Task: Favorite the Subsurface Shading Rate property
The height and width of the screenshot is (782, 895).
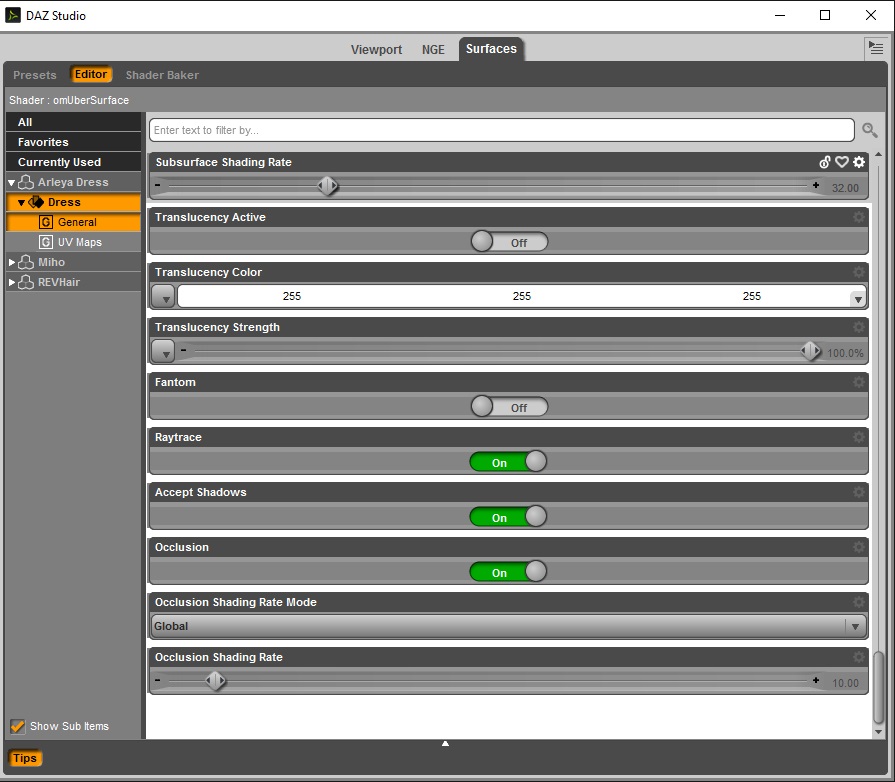Action: coord(841,162)
